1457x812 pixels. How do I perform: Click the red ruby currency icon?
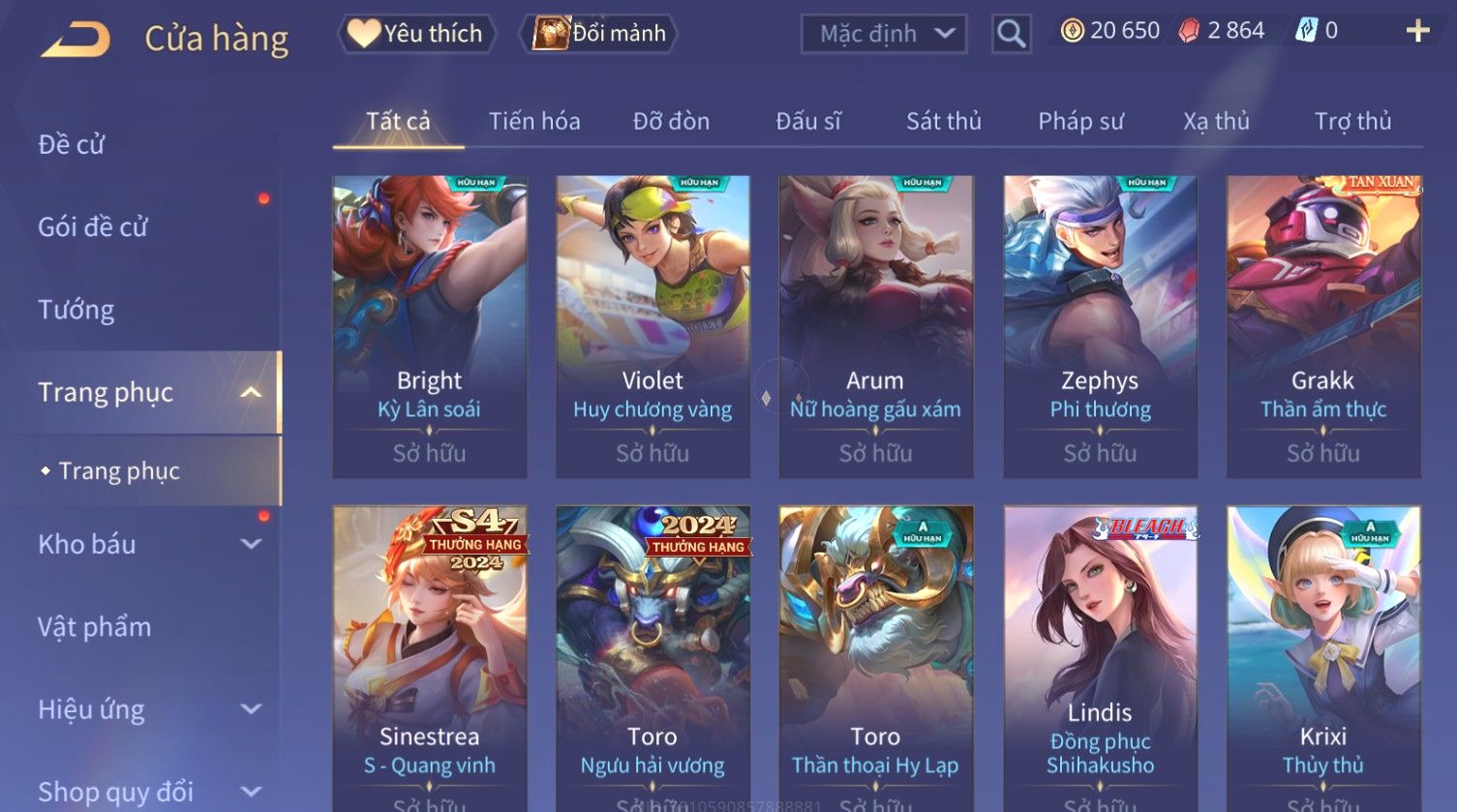coord(1189,31)
